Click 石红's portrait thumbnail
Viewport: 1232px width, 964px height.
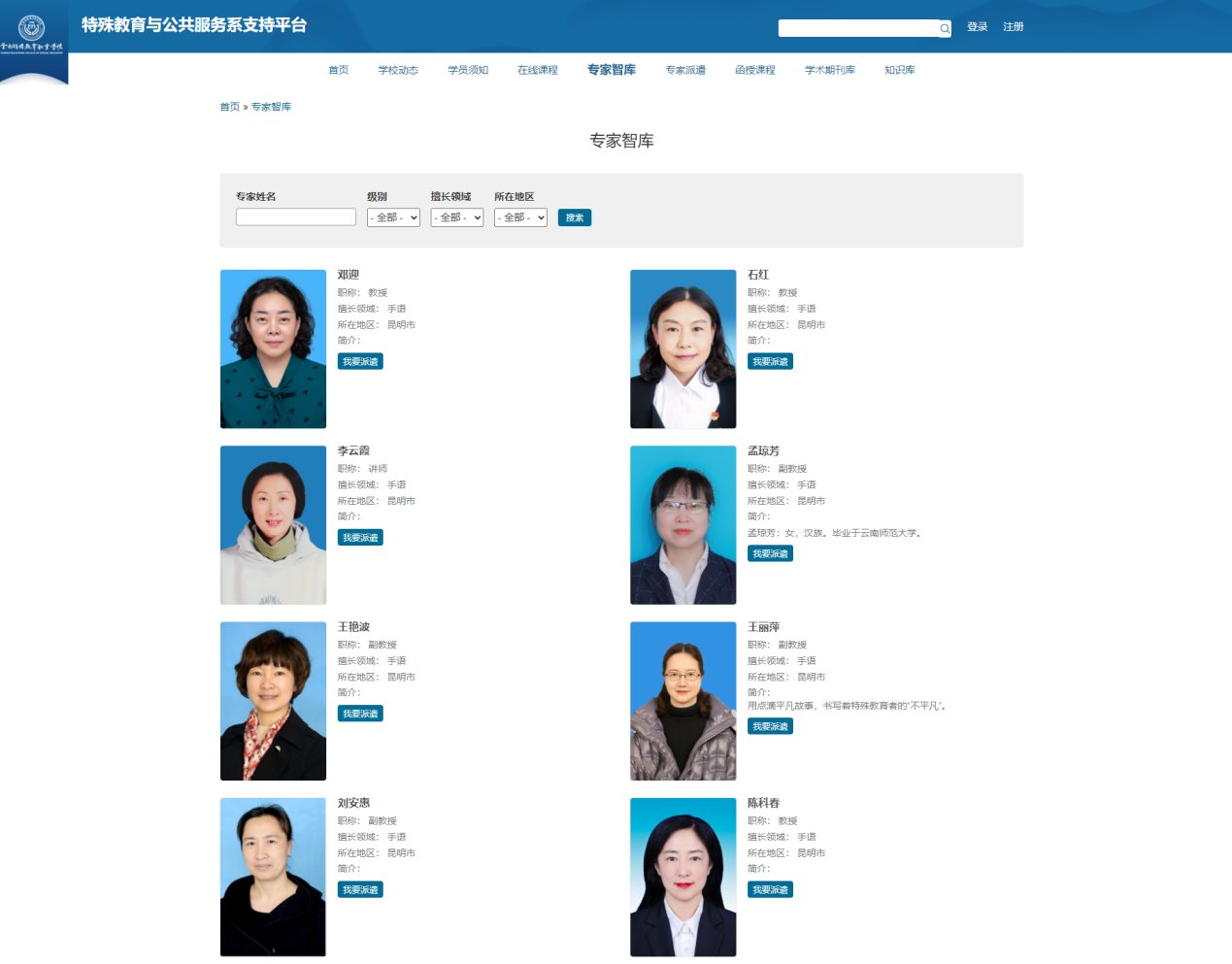tap(683, 349)
